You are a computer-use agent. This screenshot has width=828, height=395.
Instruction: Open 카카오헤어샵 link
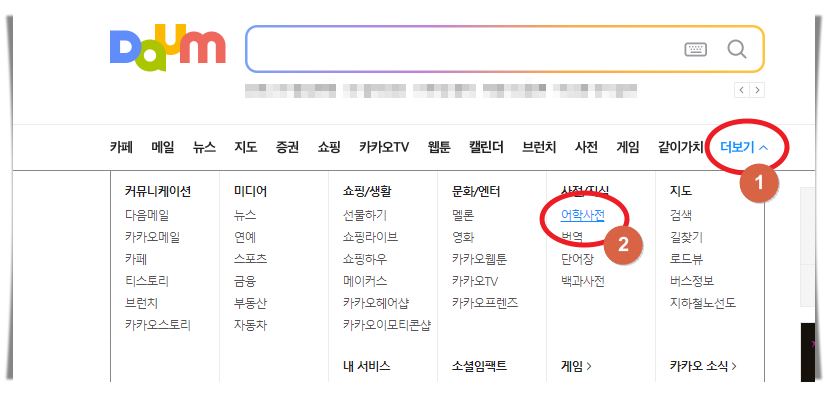pyautogui.click(x=375, y=303)
